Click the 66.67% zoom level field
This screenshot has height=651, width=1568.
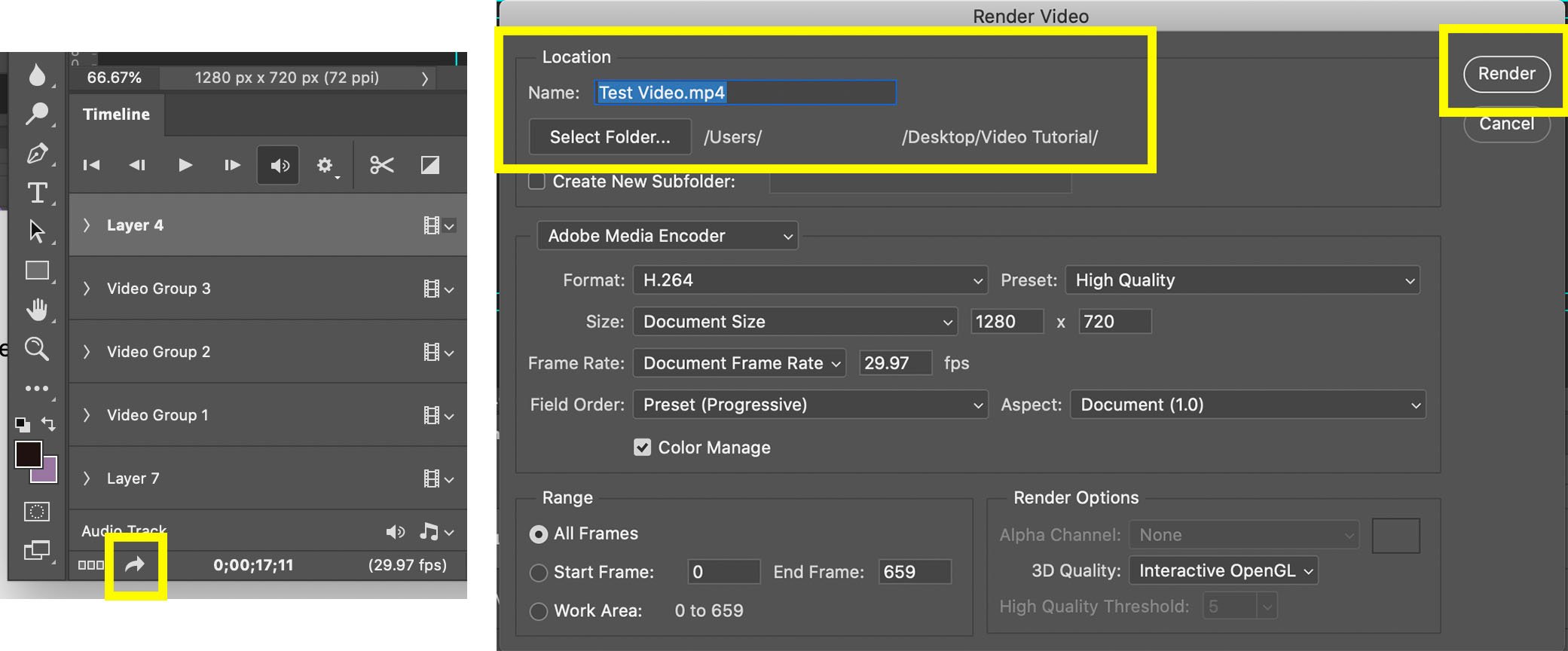pyautogui.click(x=115, y=78)
